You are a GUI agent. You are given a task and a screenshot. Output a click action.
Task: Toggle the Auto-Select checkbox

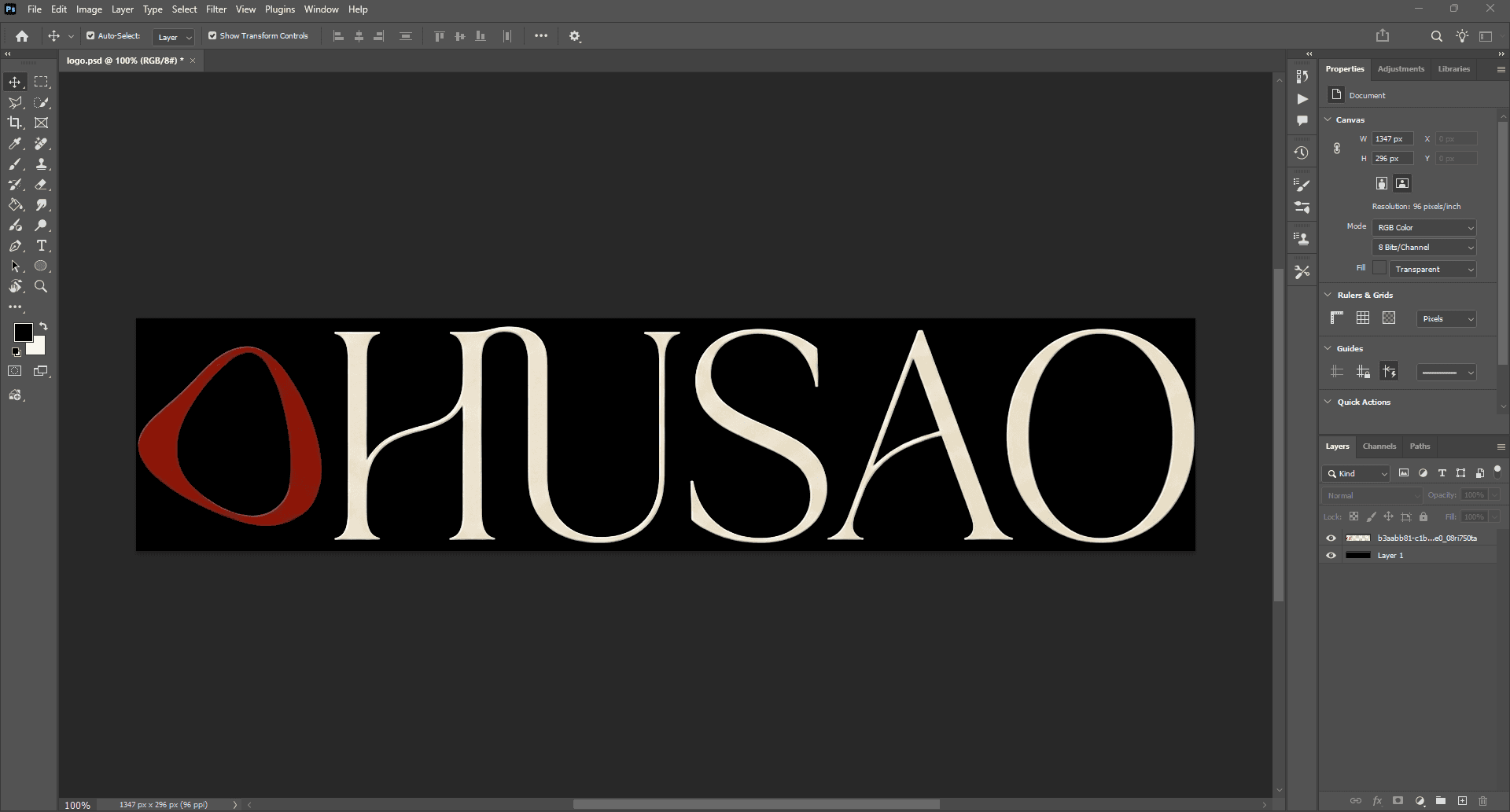(x=90, y=35)
